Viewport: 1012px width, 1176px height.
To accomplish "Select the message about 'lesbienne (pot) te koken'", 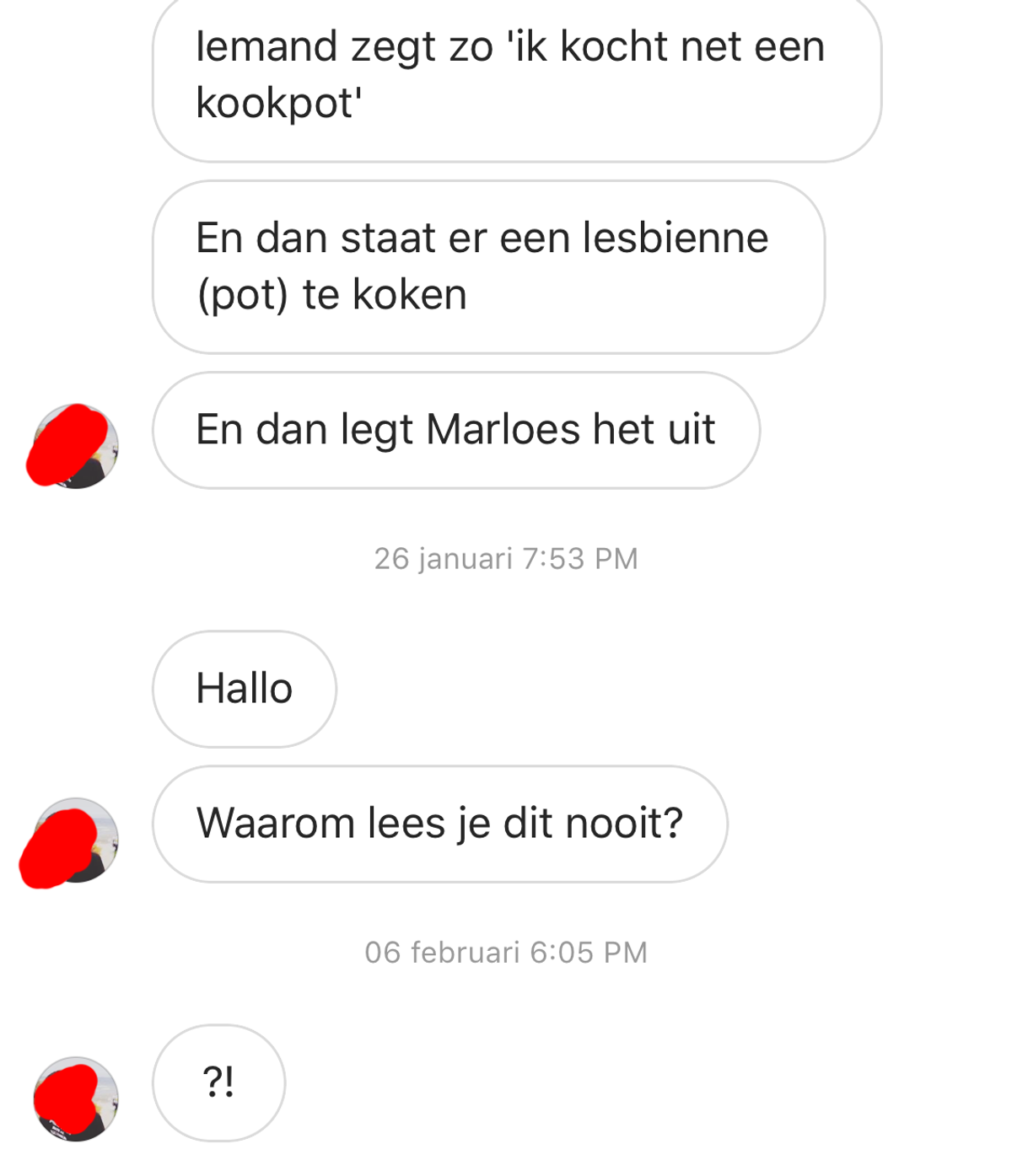I will pyautogui.click(x=488, y=266).
